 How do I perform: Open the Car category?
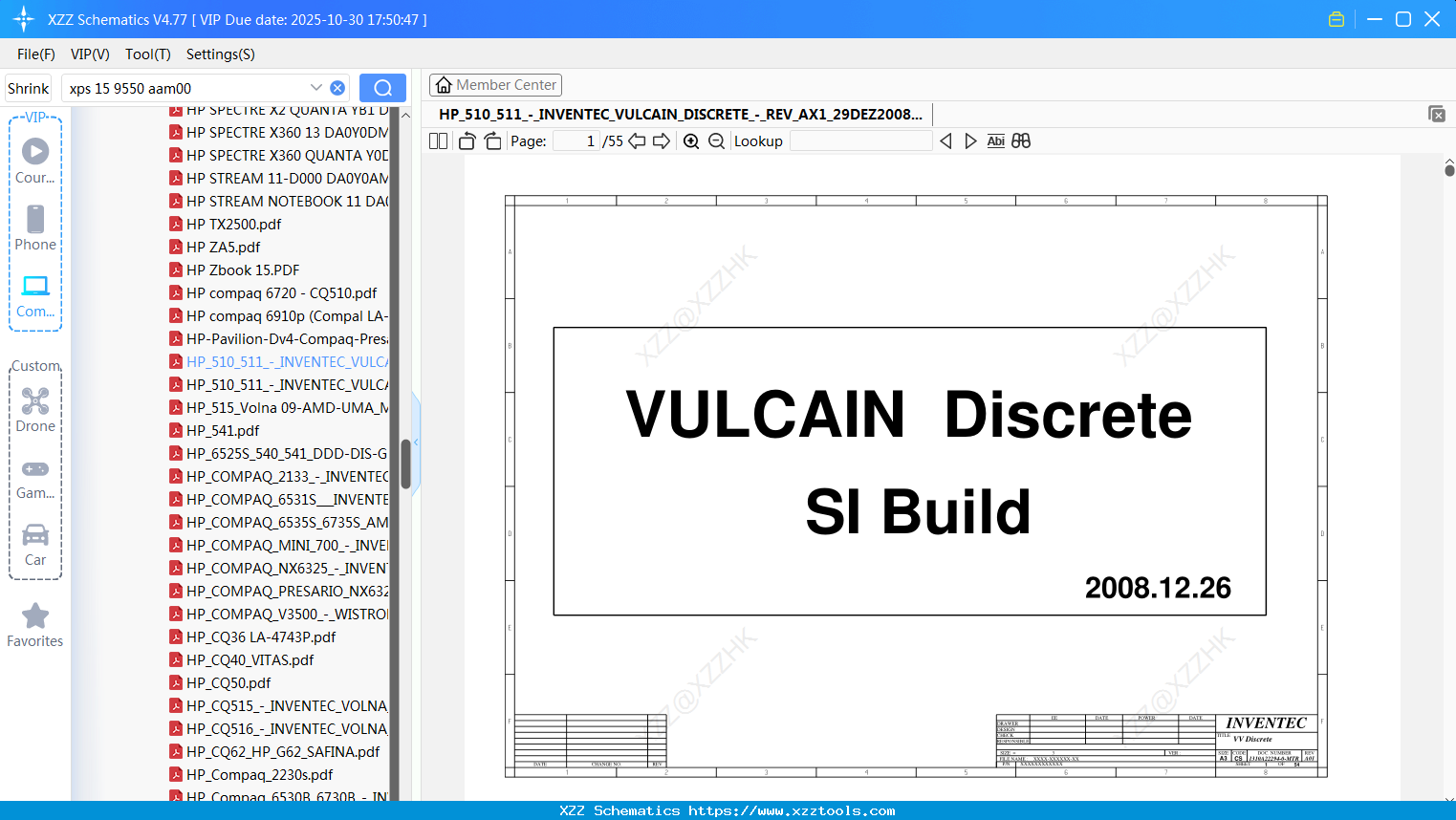point(35,545)
